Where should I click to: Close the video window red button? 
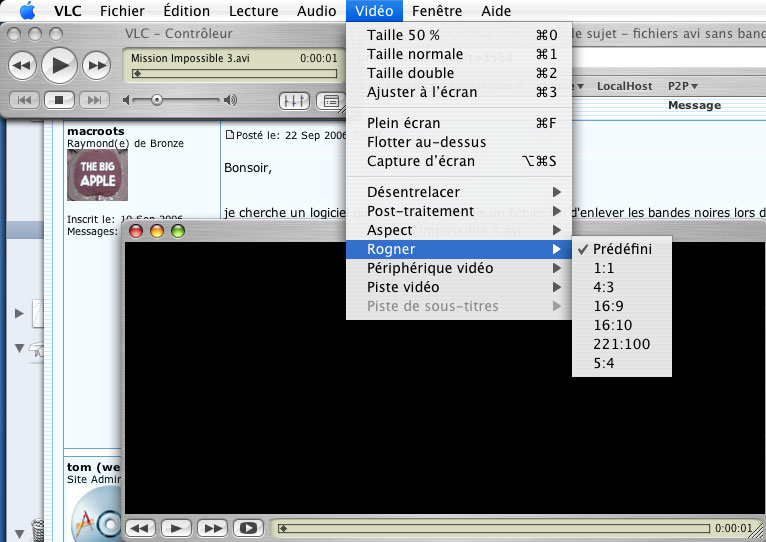136,231
